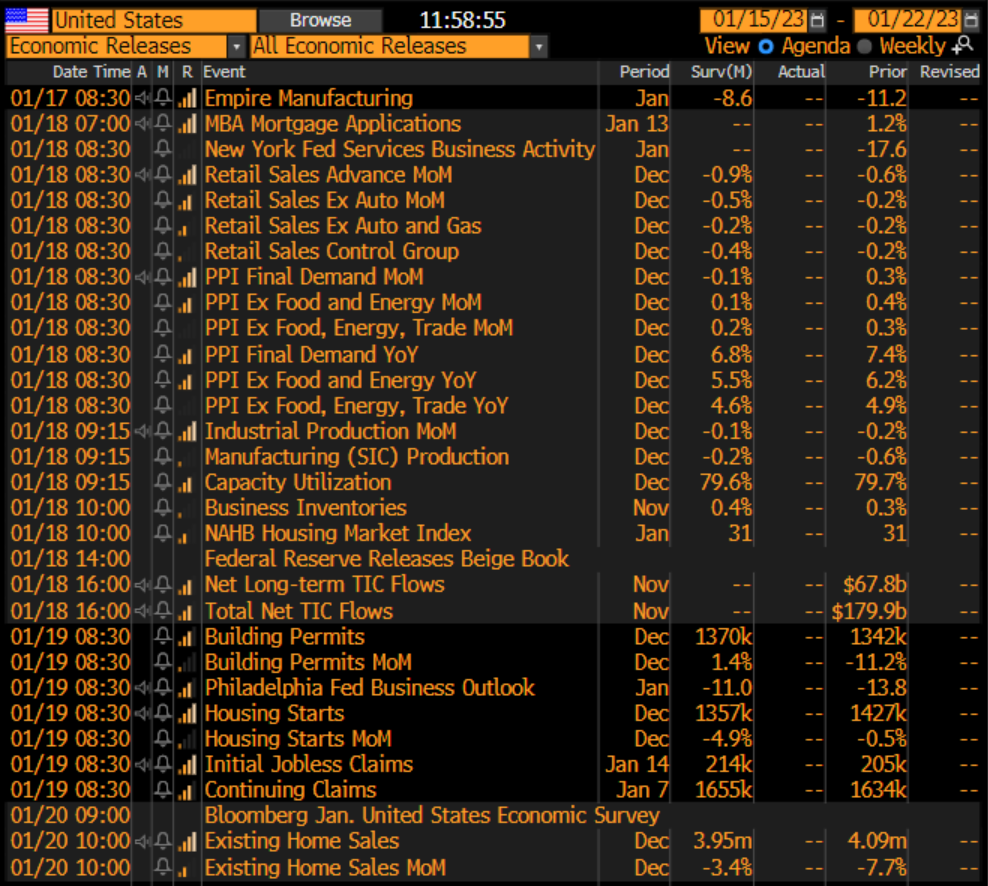Sort by the Actual column header
The height and width of the screenshot is (886, 988).
coord(801,72)
